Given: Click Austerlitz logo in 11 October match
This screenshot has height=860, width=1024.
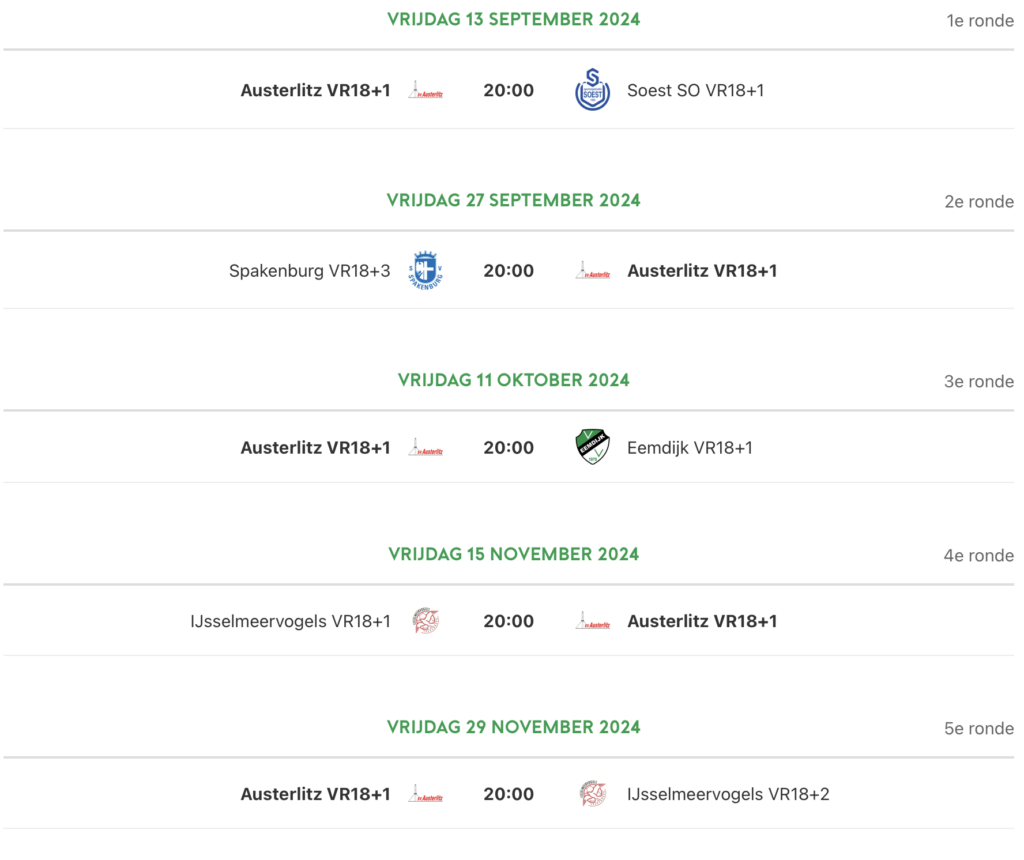Looking at the screenshot, I should click(x=425, y=448).
